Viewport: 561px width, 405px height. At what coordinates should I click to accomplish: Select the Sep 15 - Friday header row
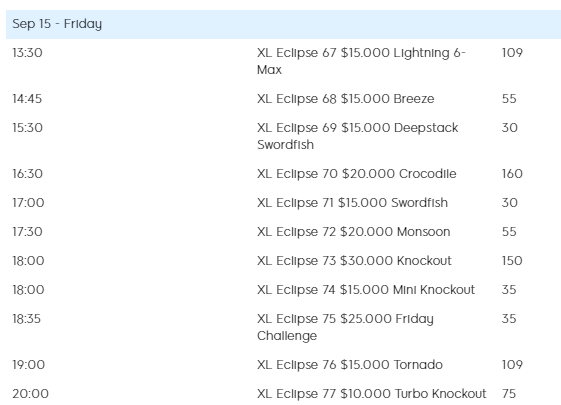click(283, 24)
